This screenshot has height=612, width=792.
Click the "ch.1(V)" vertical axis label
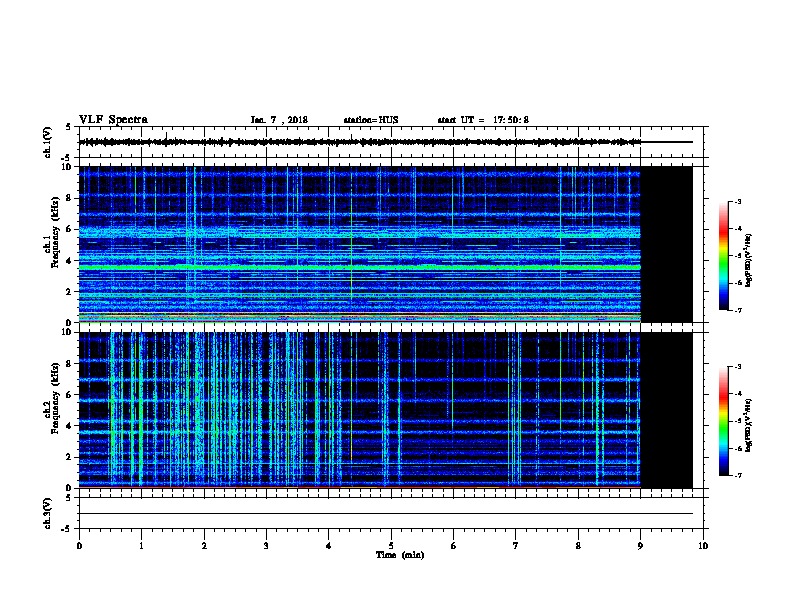click(x=48, y=142)
